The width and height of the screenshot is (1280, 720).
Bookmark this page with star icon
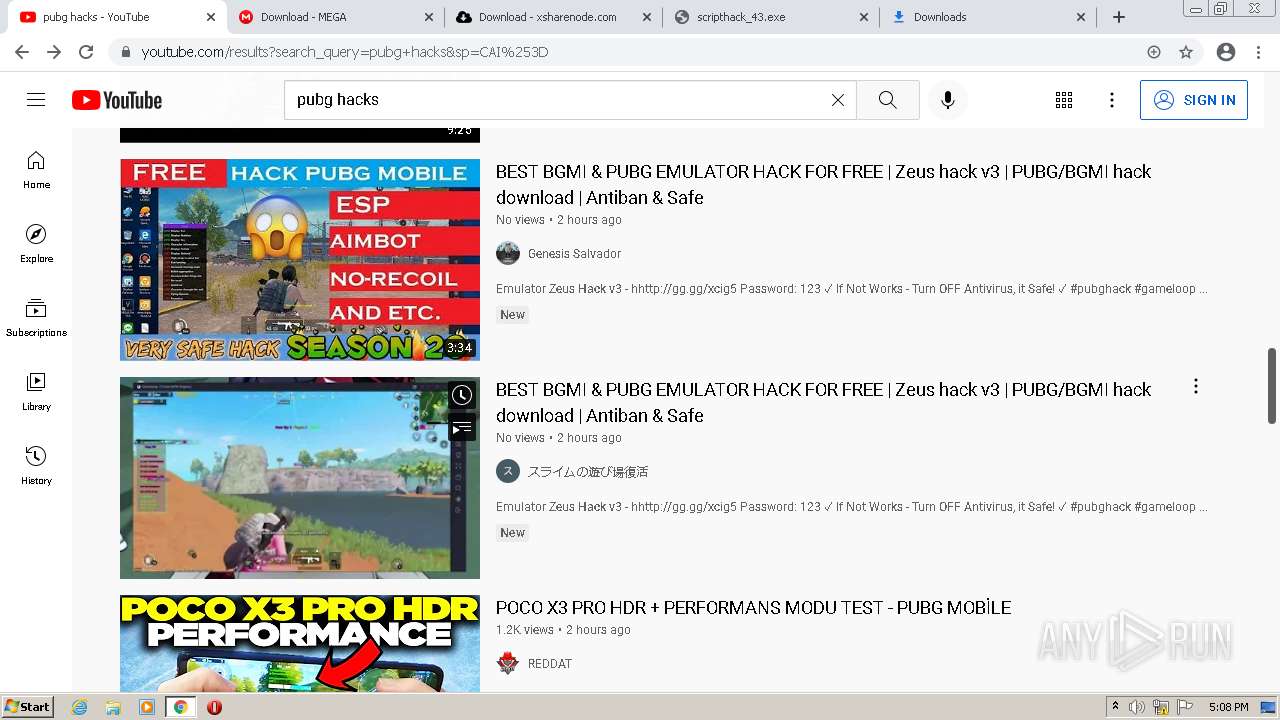point(1186,52)
